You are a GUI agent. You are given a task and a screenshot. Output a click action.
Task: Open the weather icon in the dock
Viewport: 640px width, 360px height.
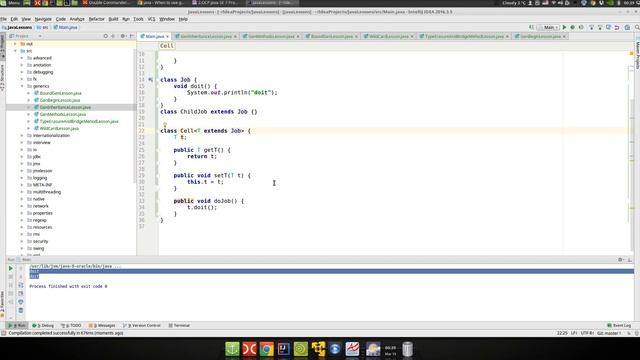[373, 349]
